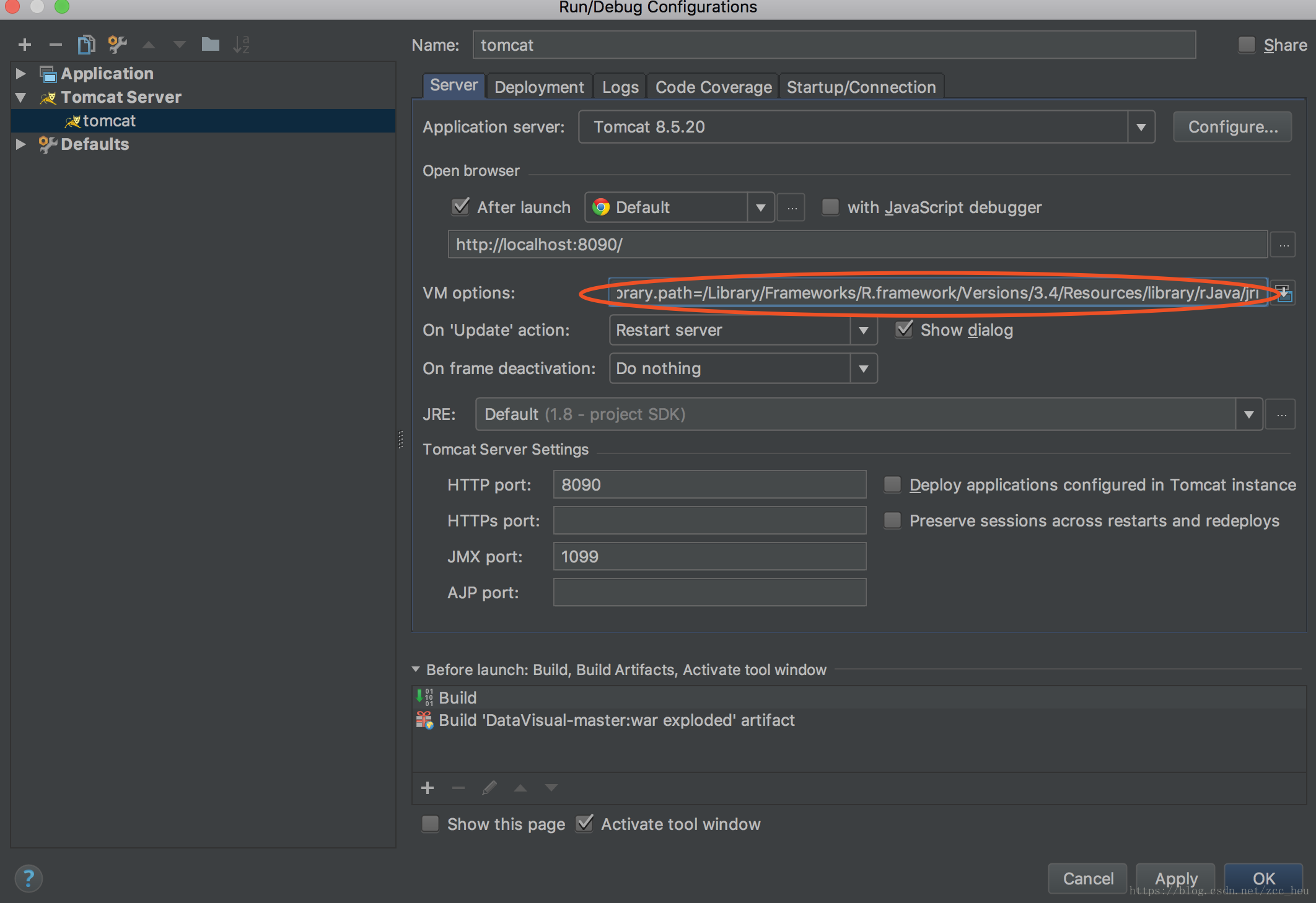Toggle the Share checkbox

[x=1247, y=45]
